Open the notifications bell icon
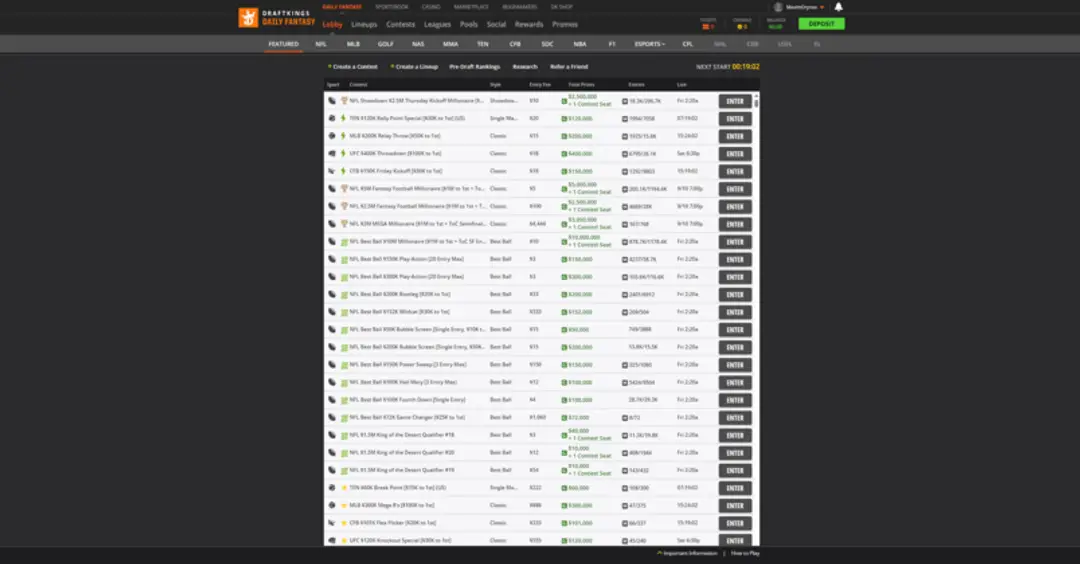This screenshot has height=564, width=1080. tap(838, 7)
